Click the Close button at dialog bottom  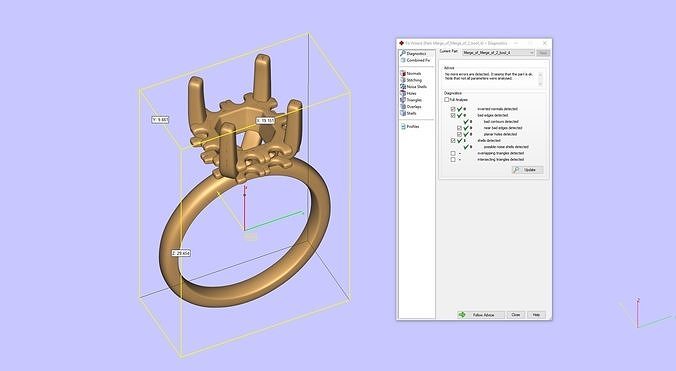click(x=516, y=315)
